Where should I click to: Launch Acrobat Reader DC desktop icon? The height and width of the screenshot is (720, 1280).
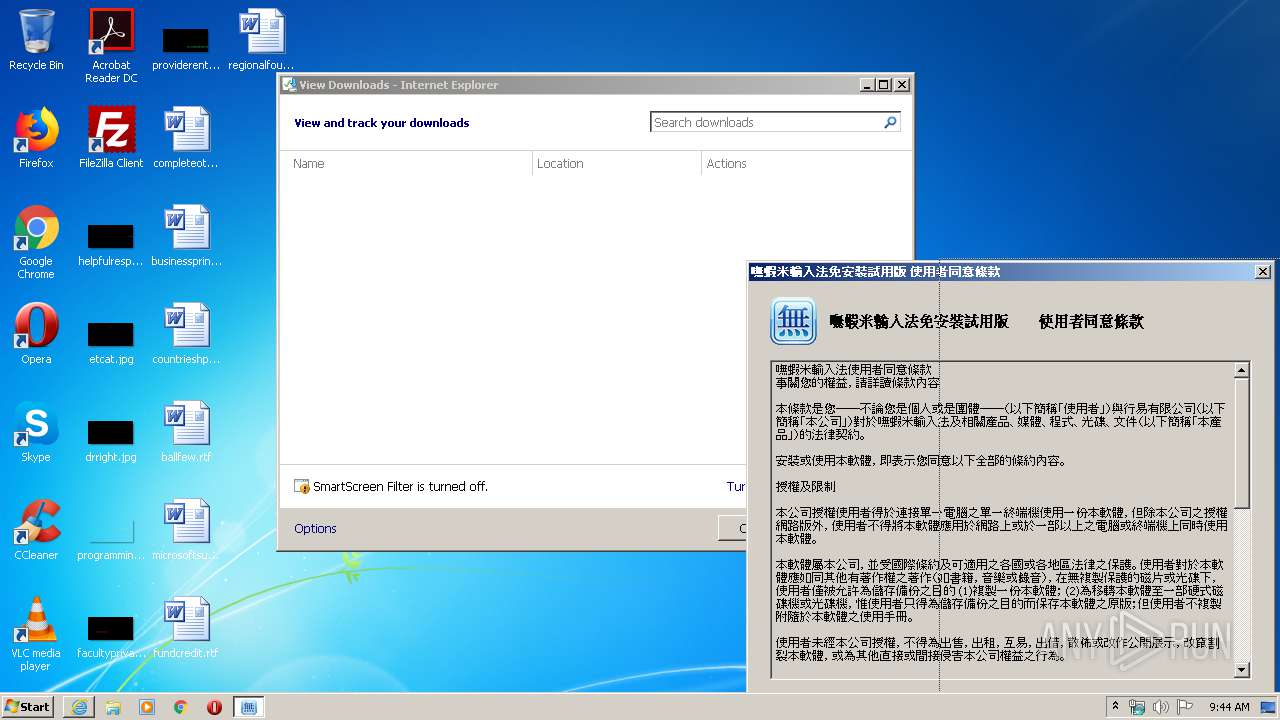tap(111, 45)
